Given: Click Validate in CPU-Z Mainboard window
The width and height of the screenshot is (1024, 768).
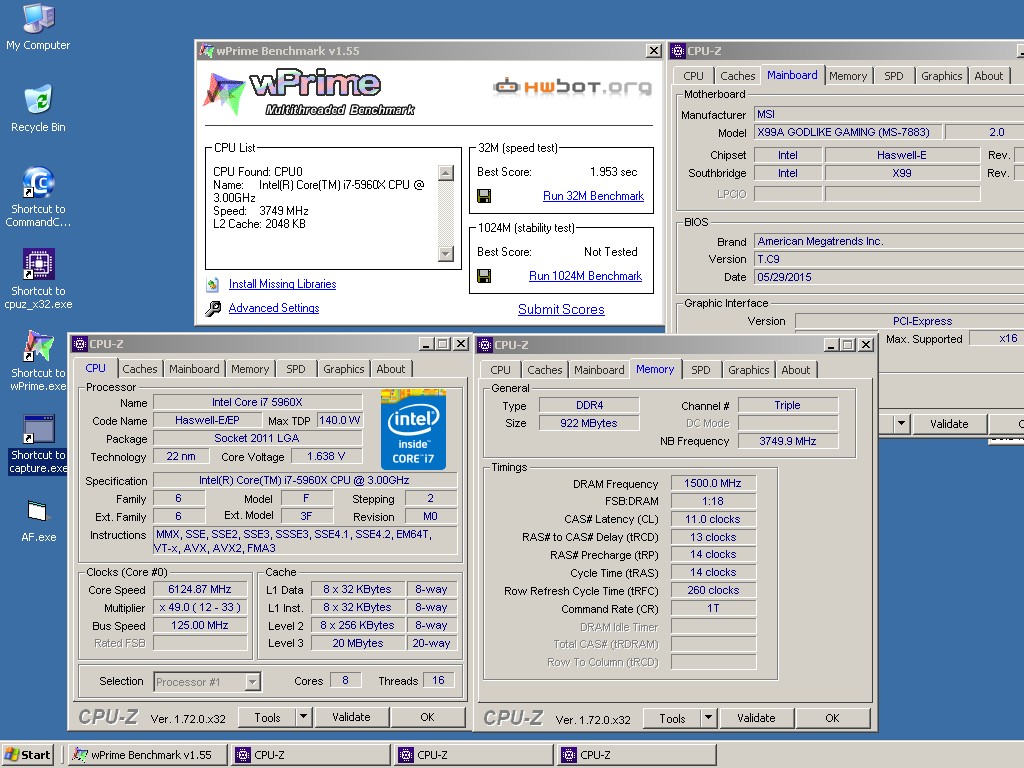Looking at the screenshot, I should [949, 424].
